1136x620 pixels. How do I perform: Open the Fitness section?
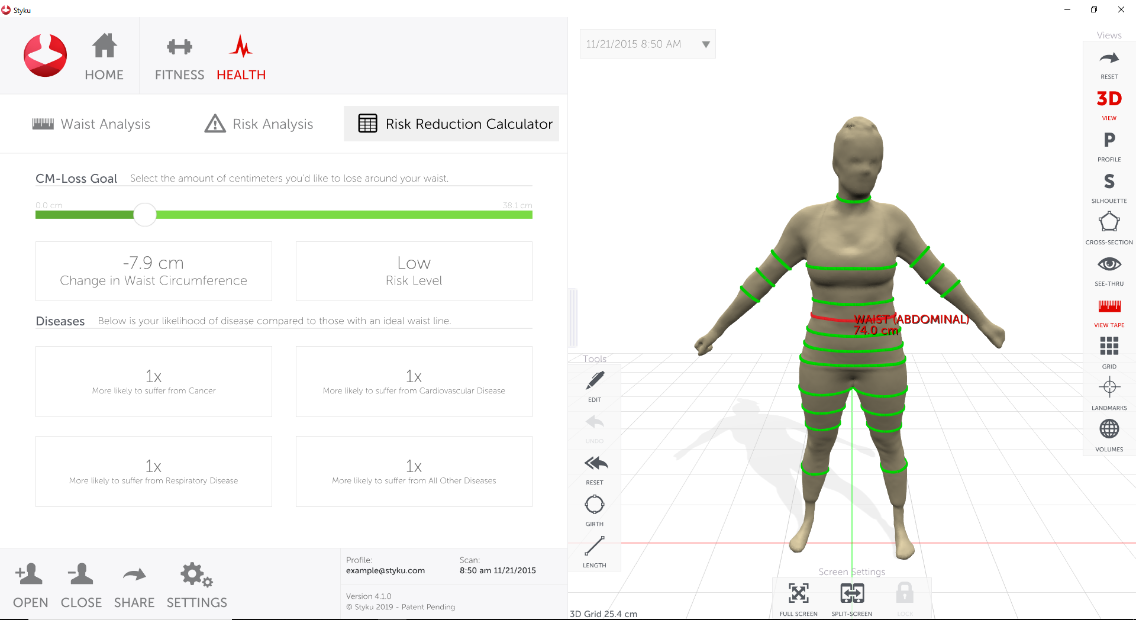[179, 58]
